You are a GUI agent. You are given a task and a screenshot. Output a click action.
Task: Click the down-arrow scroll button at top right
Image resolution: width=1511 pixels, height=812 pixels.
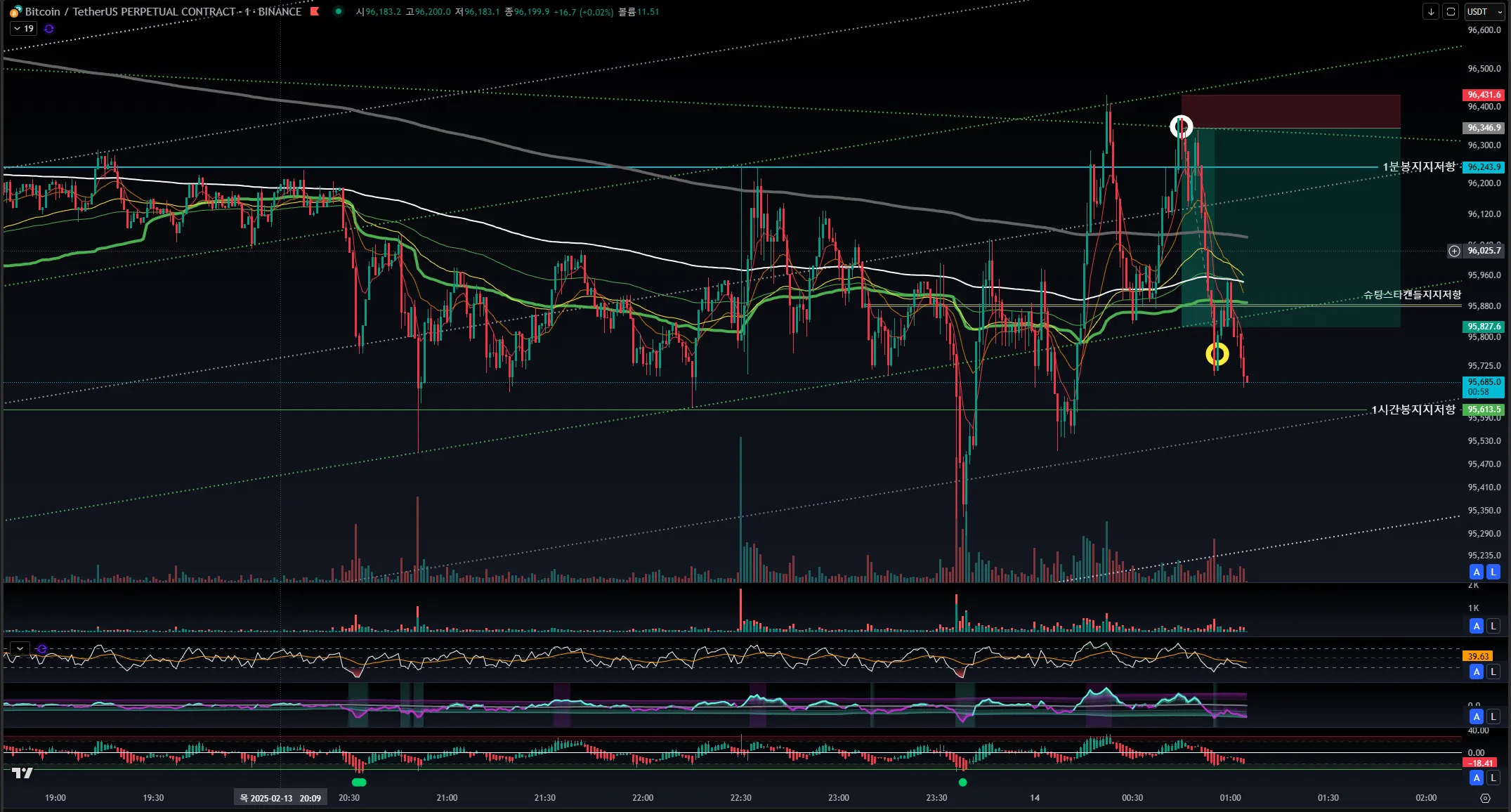click(1431, 11)
